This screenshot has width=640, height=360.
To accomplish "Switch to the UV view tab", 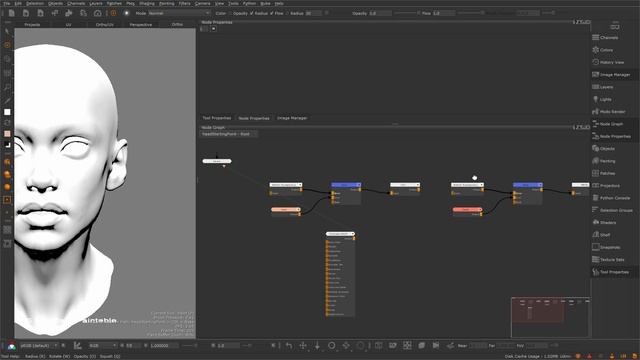I will [68, 24].
